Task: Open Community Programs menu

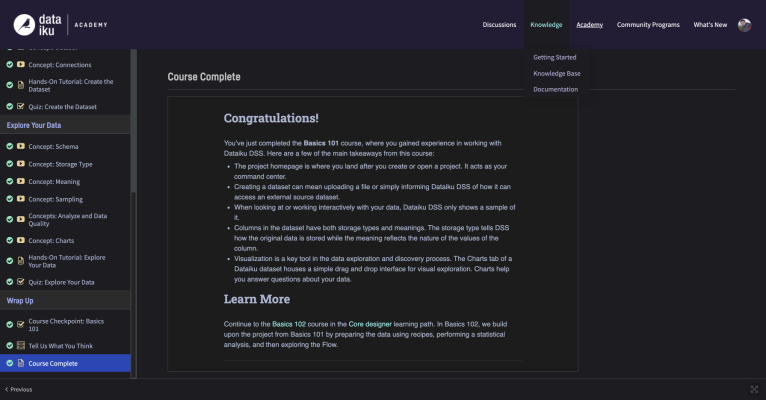Action: click(x=648, y=25)
